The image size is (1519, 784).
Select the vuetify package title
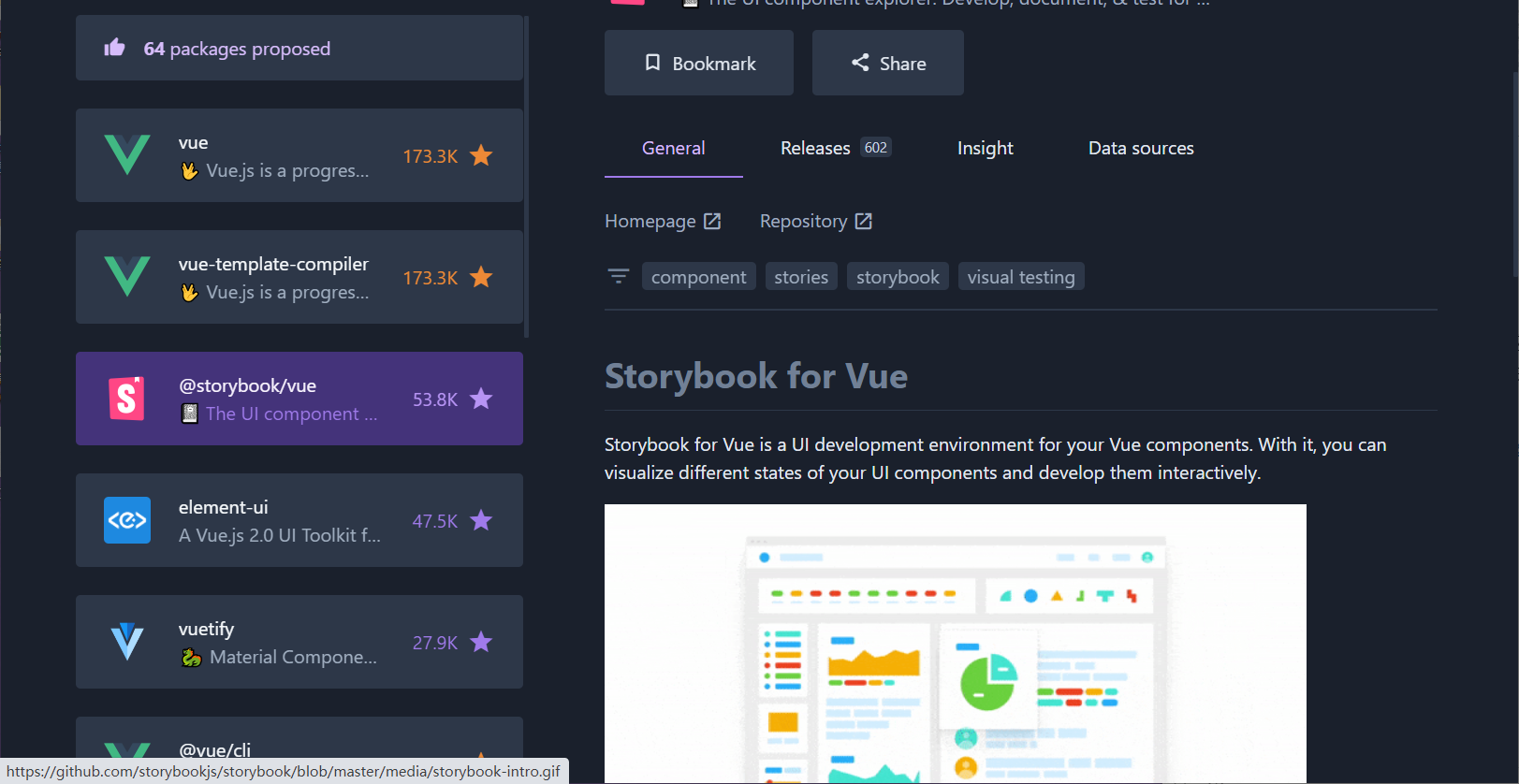tap(206, 629)
